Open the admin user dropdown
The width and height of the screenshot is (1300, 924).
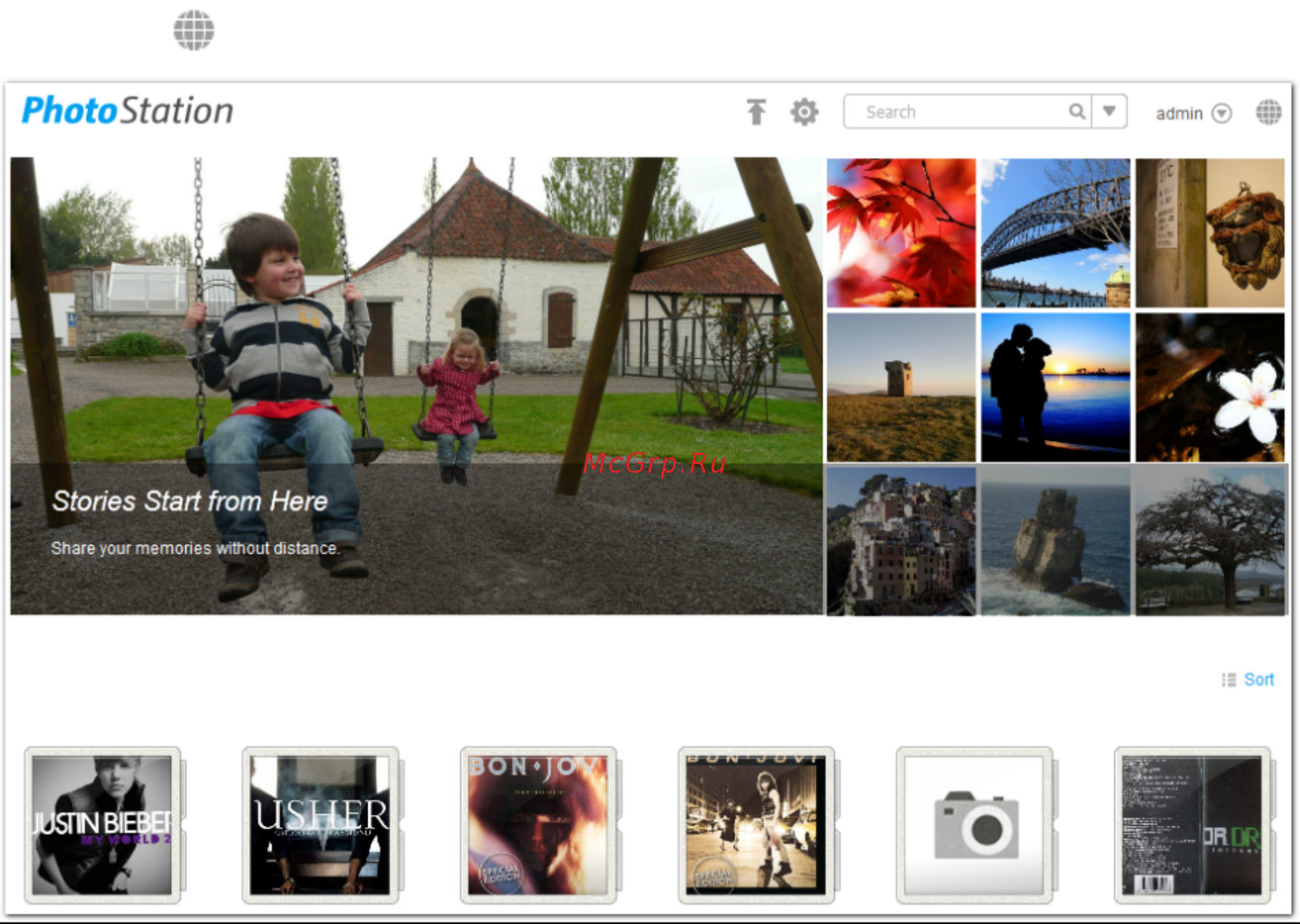1193,113
